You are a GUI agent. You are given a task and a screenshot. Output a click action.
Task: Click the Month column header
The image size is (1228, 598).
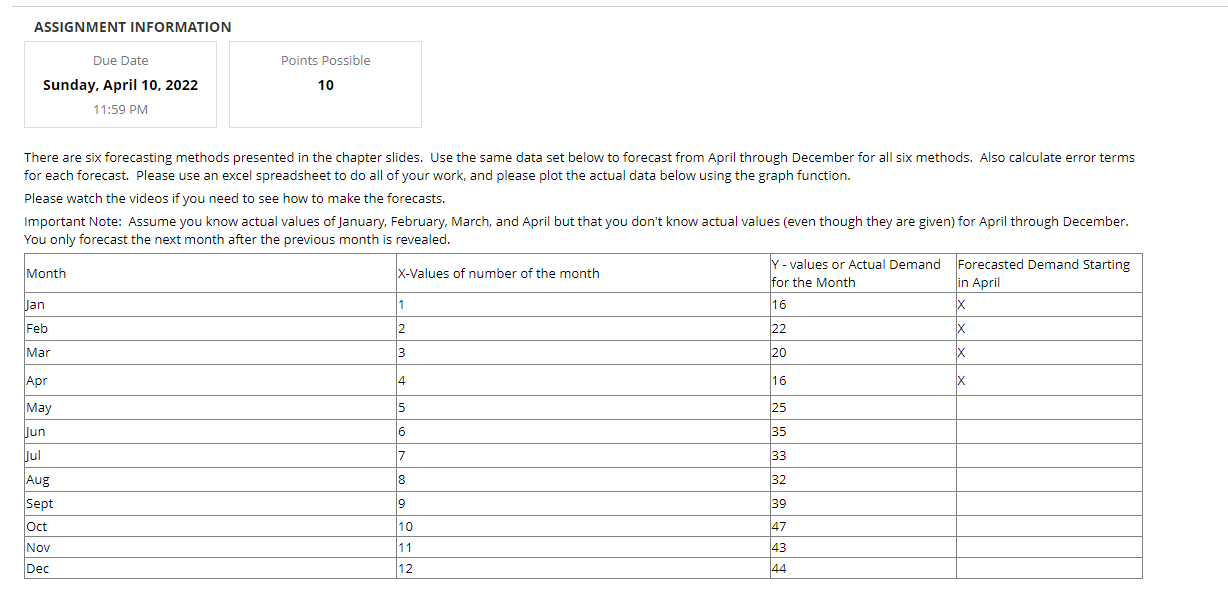click(47, 272)
